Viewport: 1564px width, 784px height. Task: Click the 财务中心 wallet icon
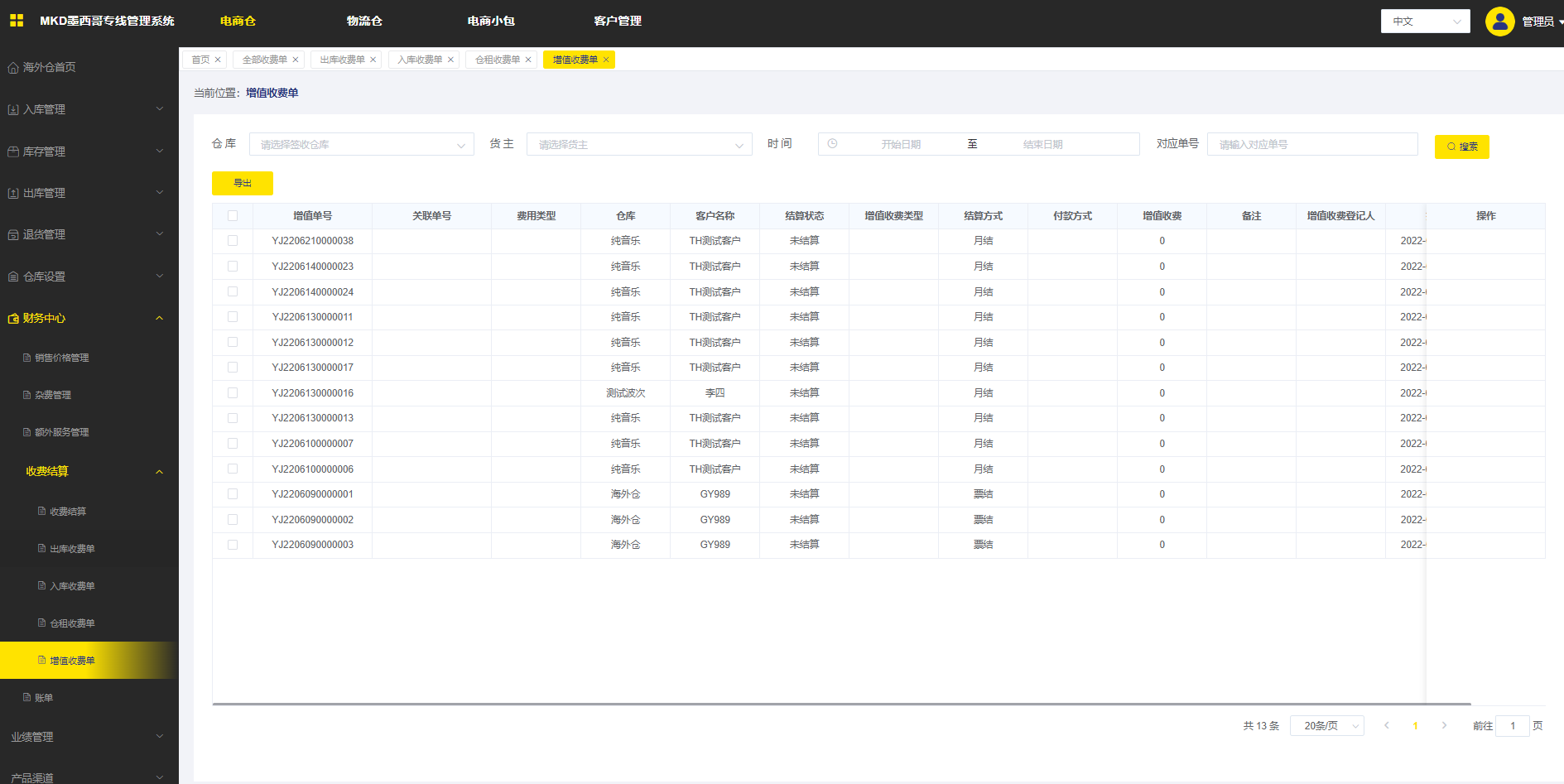13,319
